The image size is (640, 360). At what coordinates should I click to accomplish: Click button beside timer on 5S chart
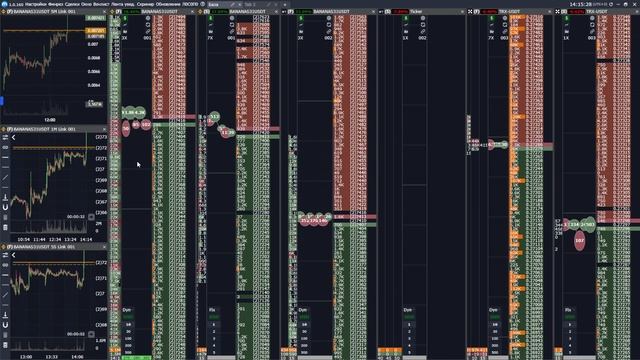coord(91,334)
